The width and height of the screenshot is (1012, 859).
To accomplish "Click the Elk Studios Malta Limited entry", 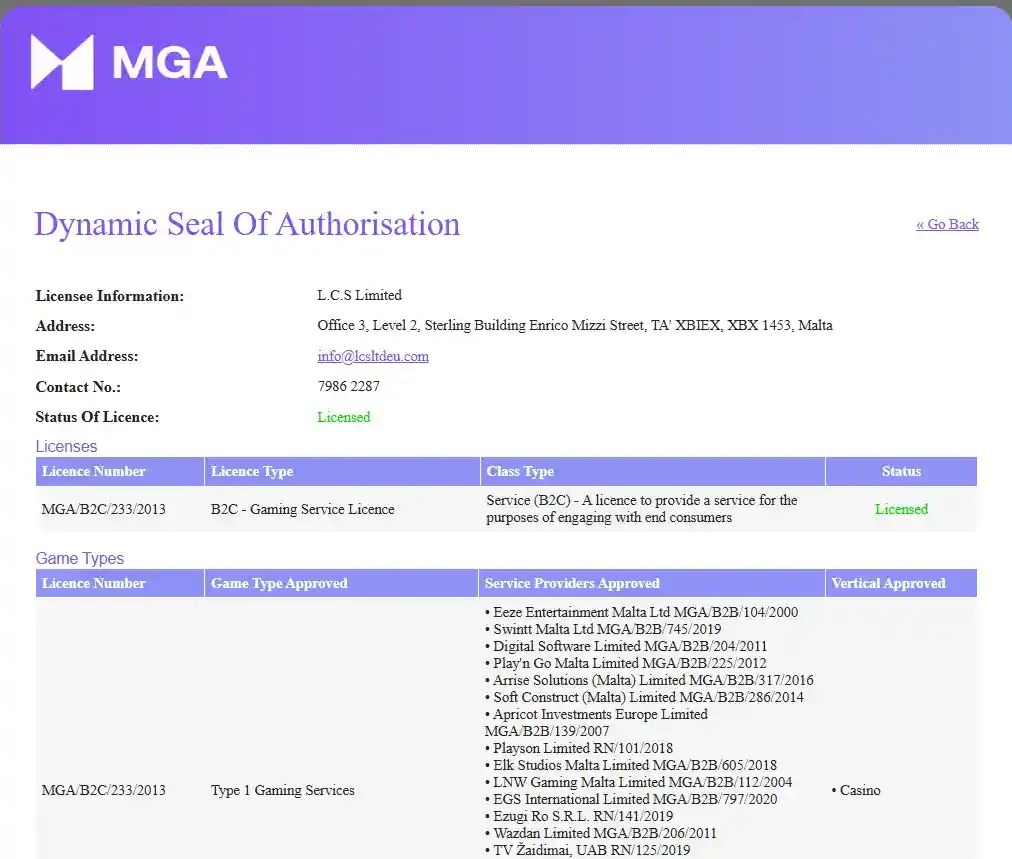I will pyautogui.click(x=631, y=765).
